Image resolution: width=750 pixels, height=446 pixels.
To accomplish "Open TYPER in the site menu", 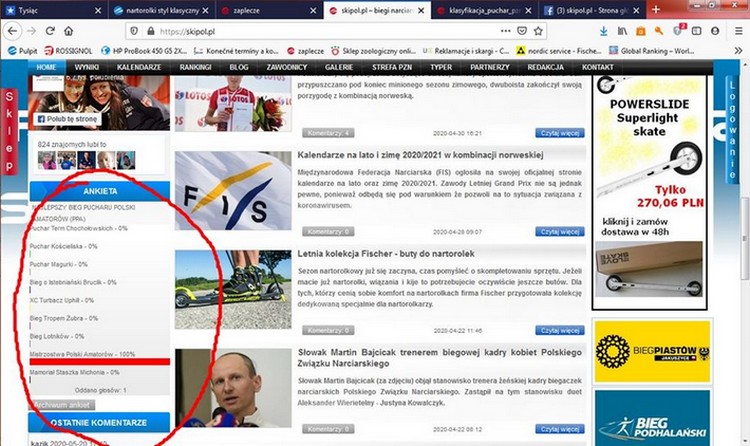I will pyautogui.click(x=441, y=67).
